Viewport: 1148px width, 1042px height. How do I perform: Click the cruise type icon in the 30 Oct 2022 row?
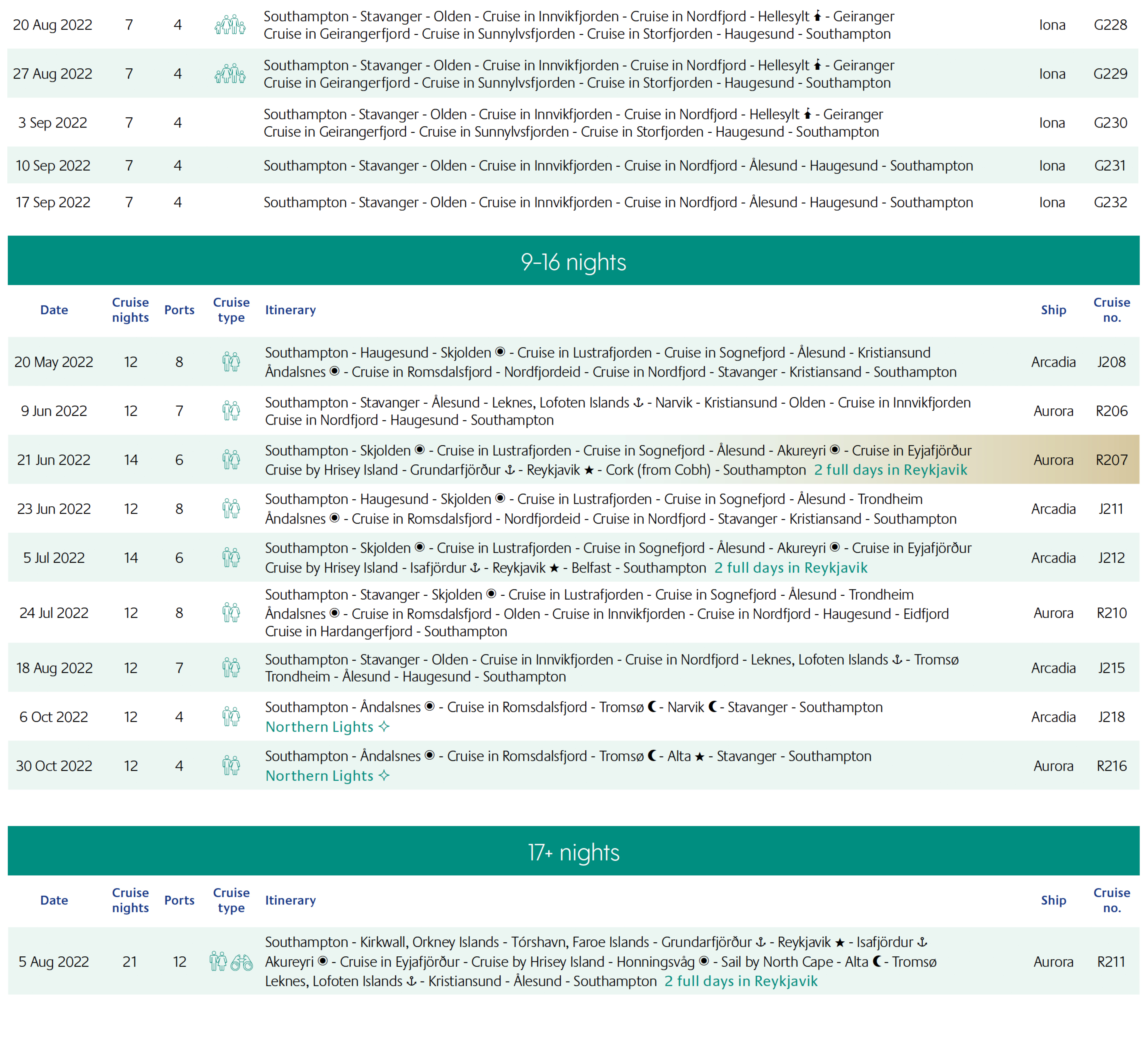pos(231,766)
